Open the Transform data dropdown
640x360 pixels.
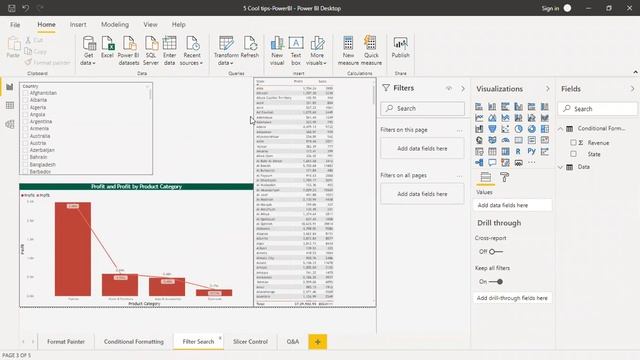pyautogui.click(x=226, y=51)
